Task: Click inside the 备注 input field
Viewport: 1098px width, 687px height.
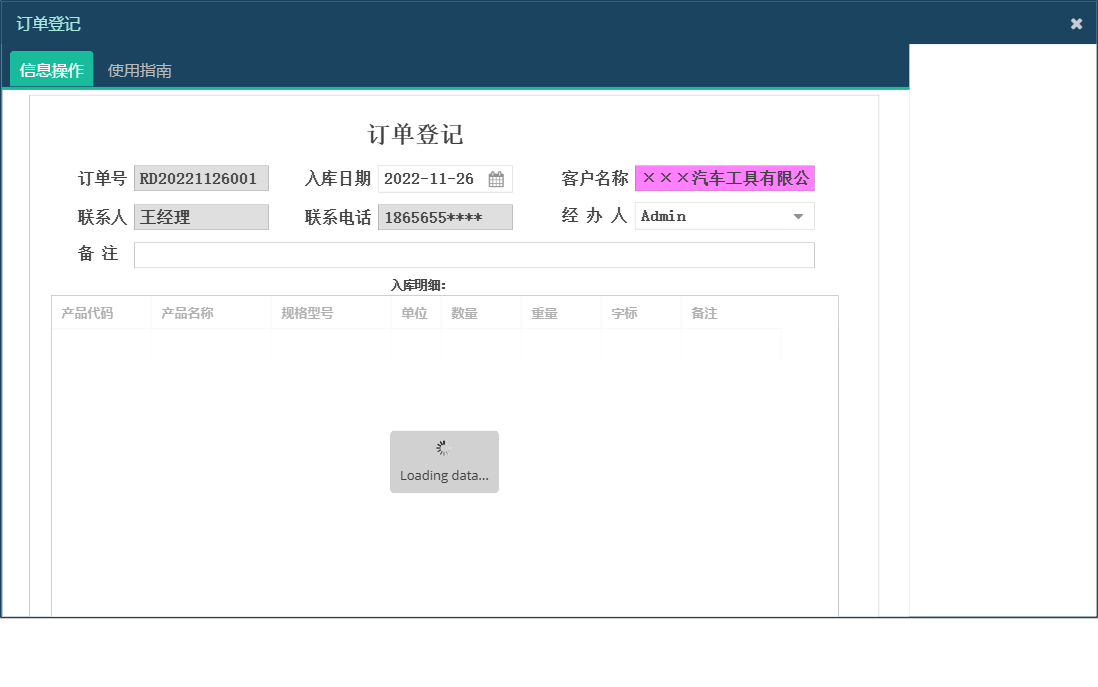Action: (474, 254)
